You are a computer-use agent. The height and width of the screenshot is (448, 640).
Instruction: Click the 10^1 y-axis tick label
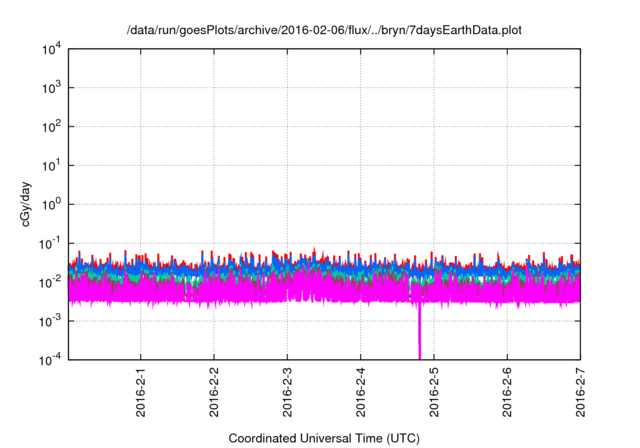tap(50, 165)
